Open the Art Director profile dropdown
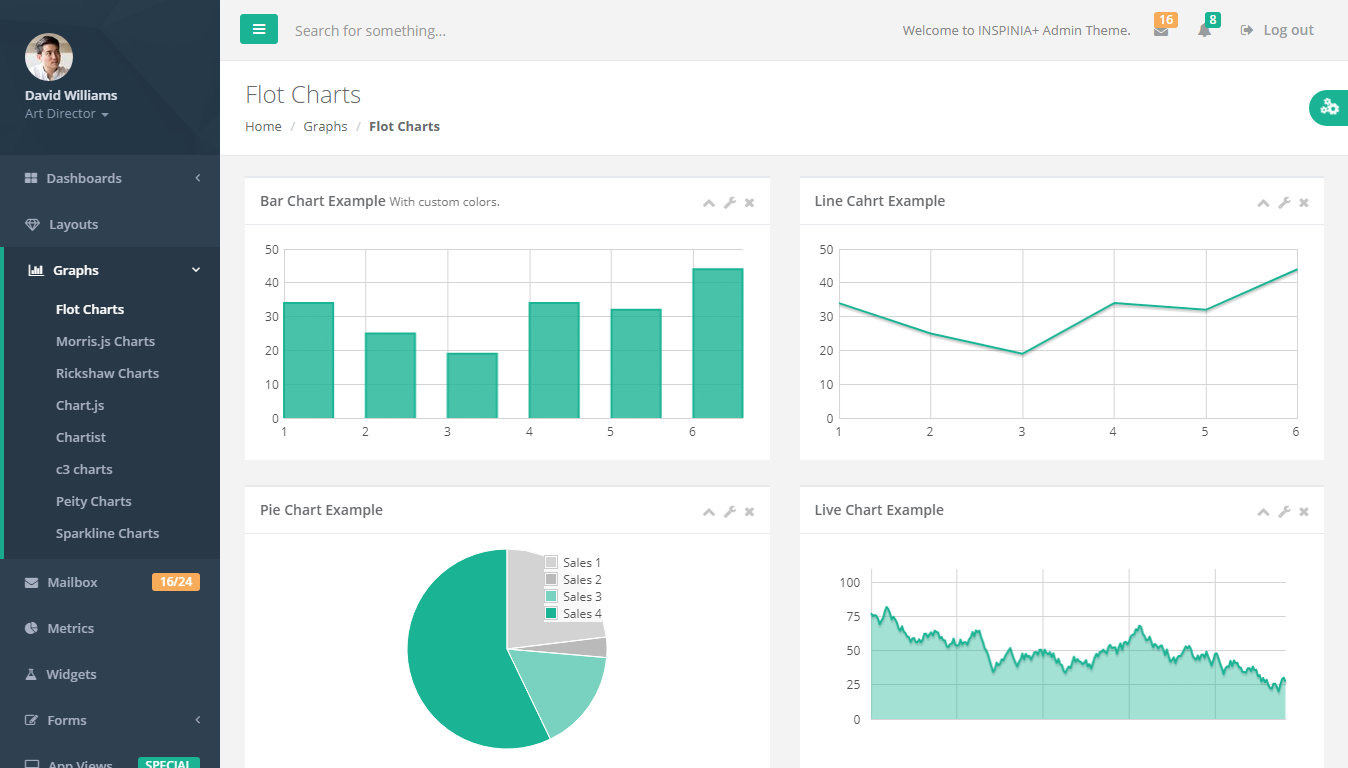Viewport: 1348px width, 768px height. click(x=67, y=114)
